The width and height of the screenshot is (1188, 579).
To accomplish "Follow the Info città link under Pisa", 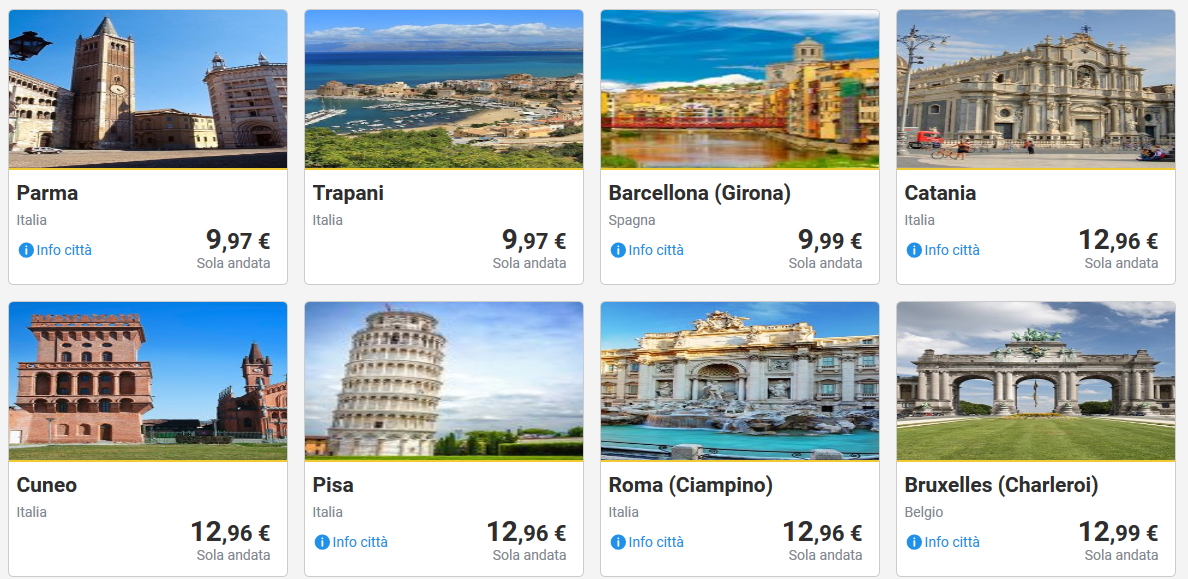I will [x=360, y=542].
